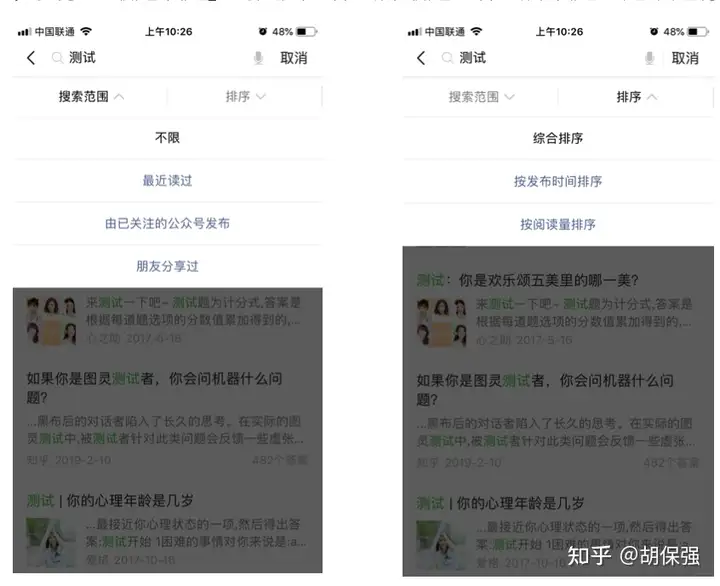This screenshot has width=720, height=586.
Task: Choose 按阅读量排序 sort option
Action: pyautogui.click(x=558, y=225)
